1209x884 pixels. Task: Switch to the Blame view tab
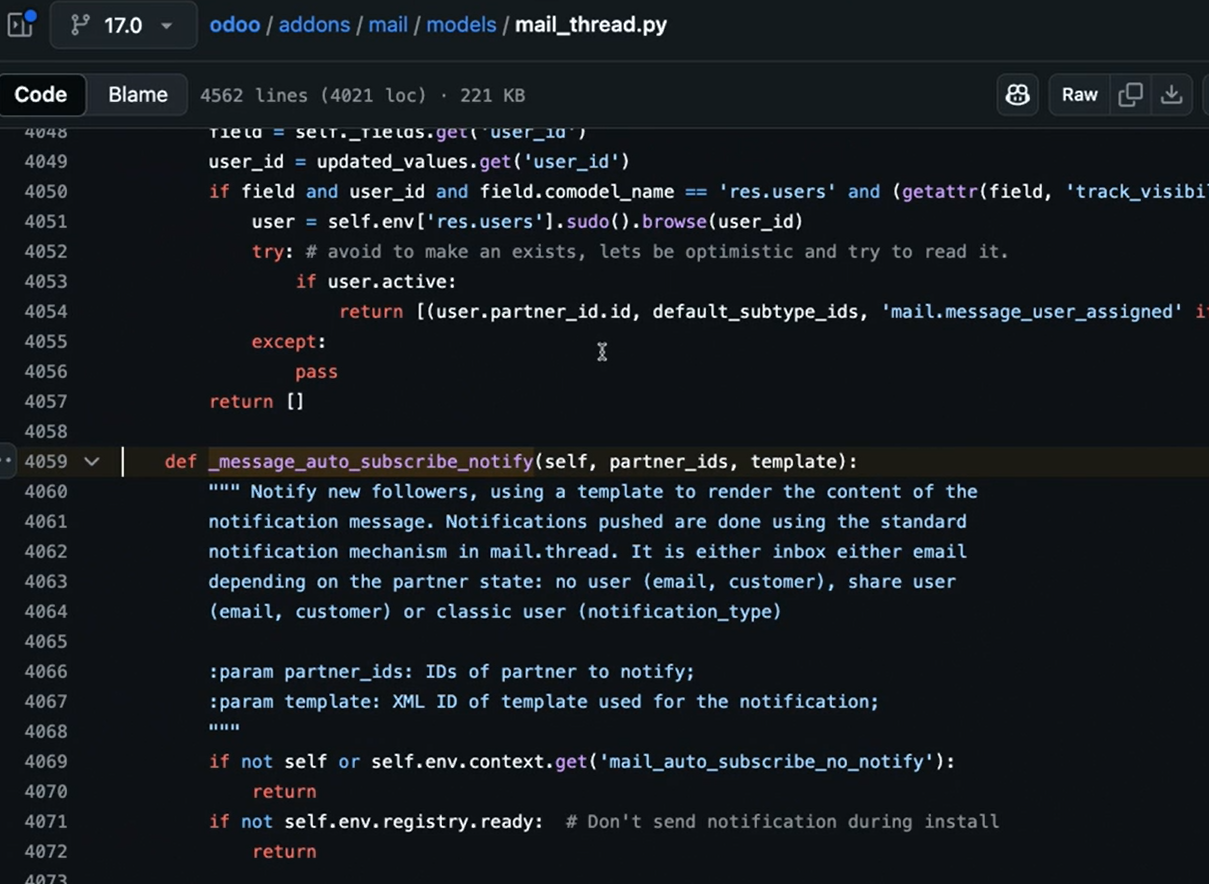pyautogui.click(x=137, y=95)
